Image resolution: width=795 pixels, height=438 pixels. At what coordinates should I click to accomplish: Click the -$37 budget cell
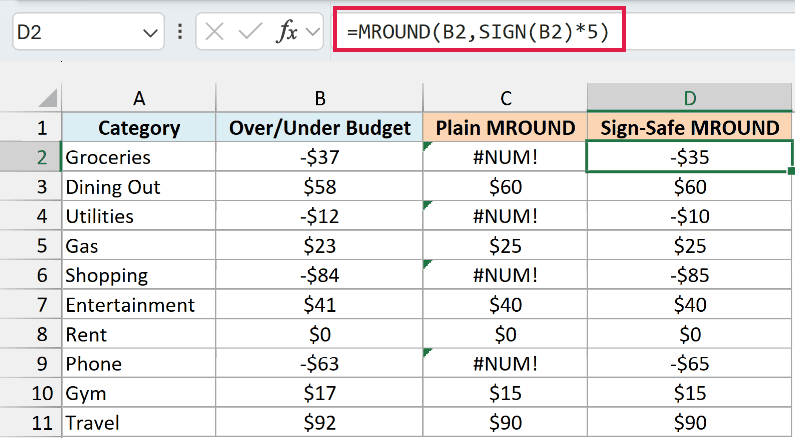point(319,157)
